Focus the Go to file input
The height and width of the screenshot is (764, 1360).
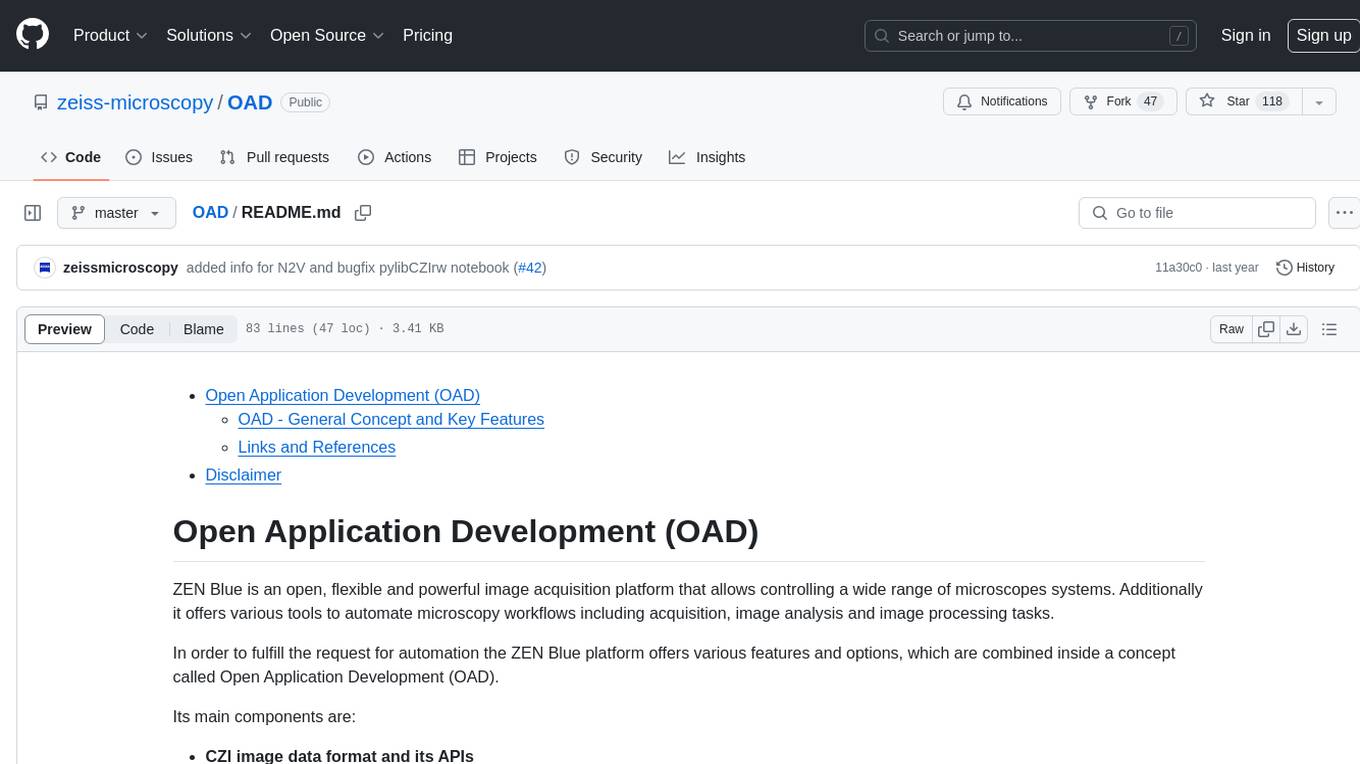point(1197,213)
